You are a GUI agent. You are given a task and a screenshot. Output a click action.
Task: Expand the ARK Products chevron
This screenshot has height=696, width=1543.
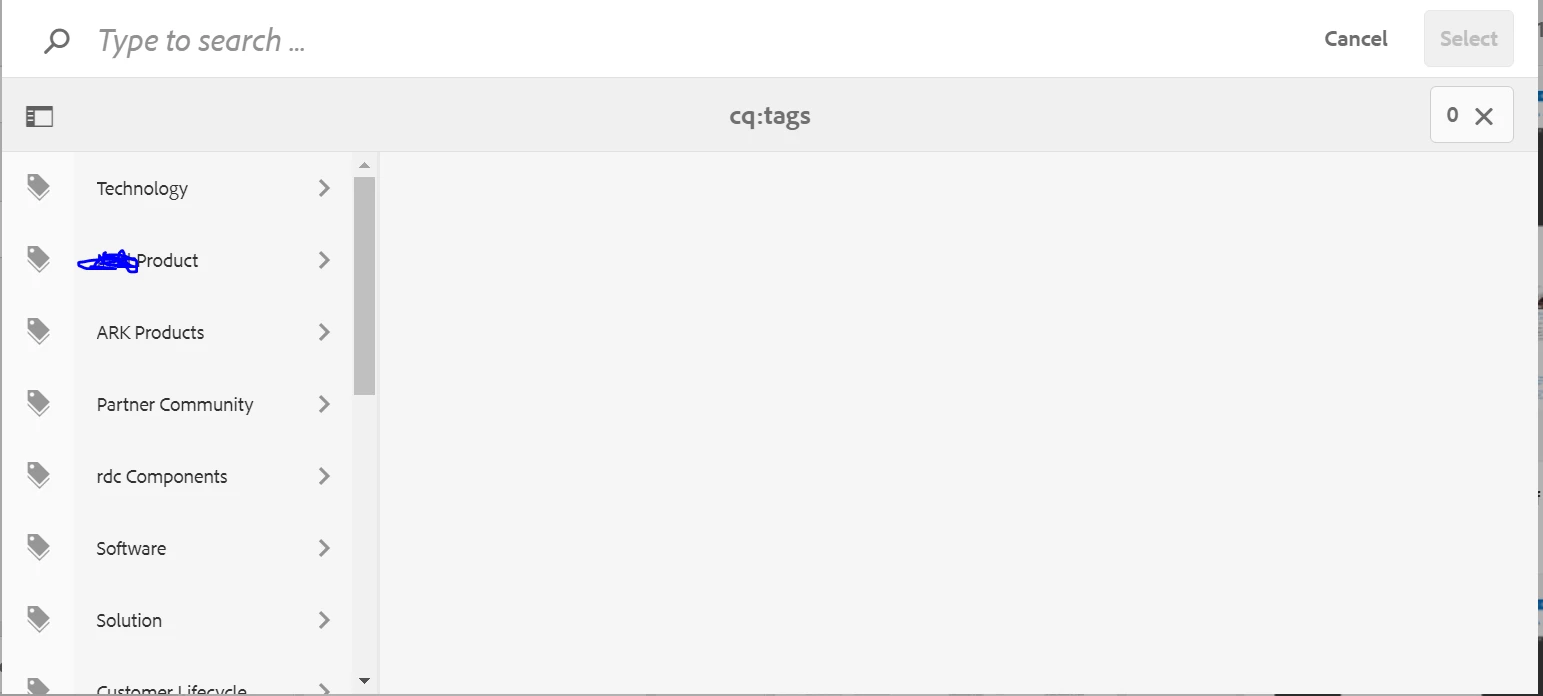[324, 332]
